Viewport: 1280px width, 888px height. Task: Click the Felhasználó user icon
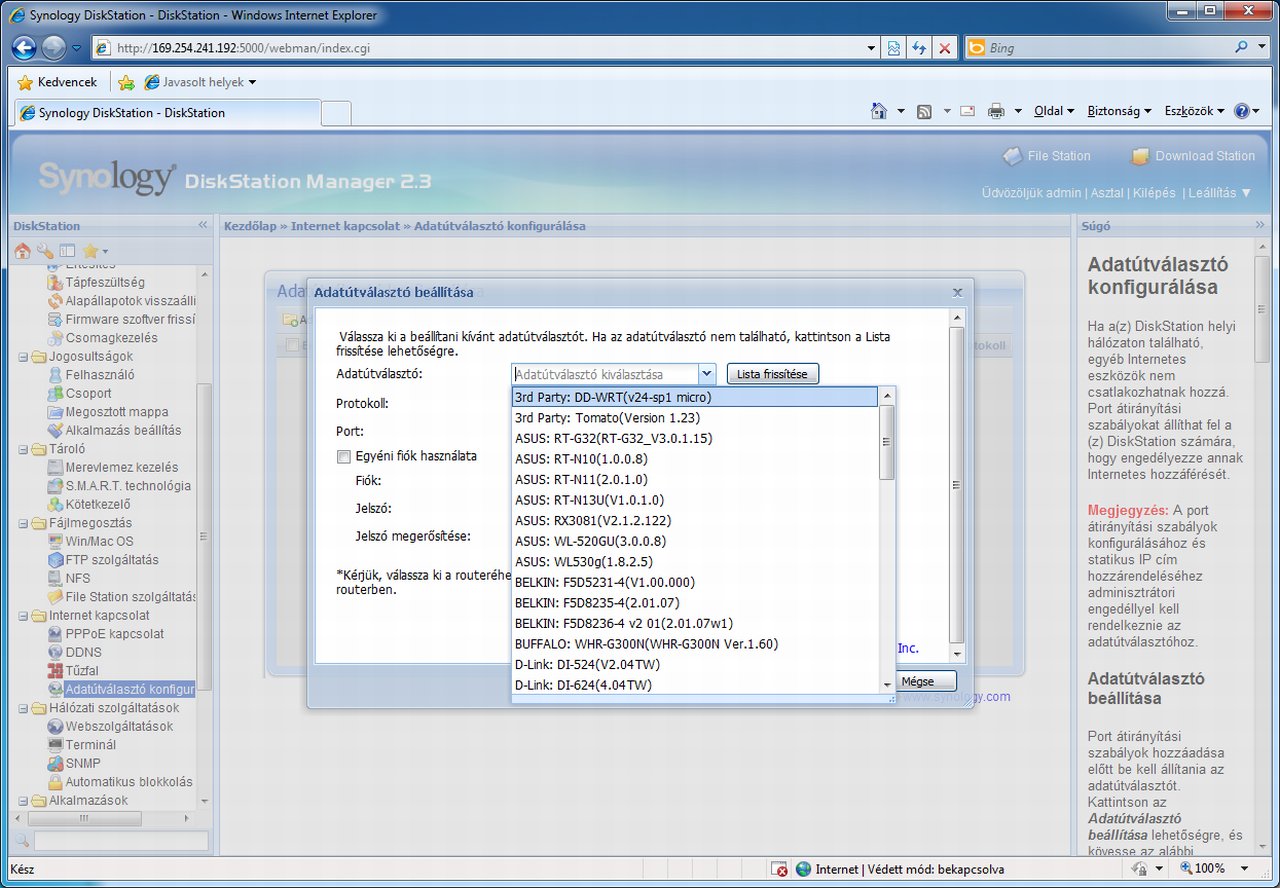[57, 375]
